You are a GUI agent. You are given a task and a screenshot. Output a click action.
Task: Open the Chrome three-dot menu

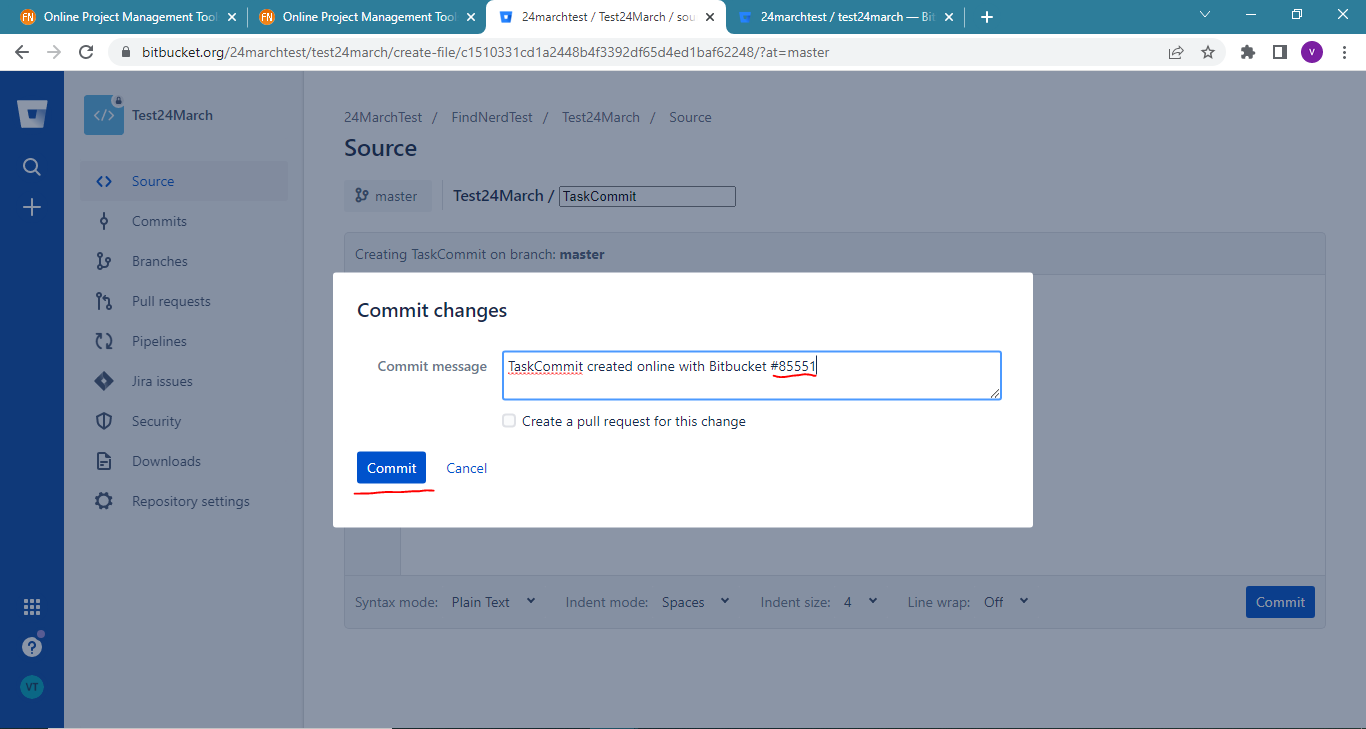[1344, 52]
